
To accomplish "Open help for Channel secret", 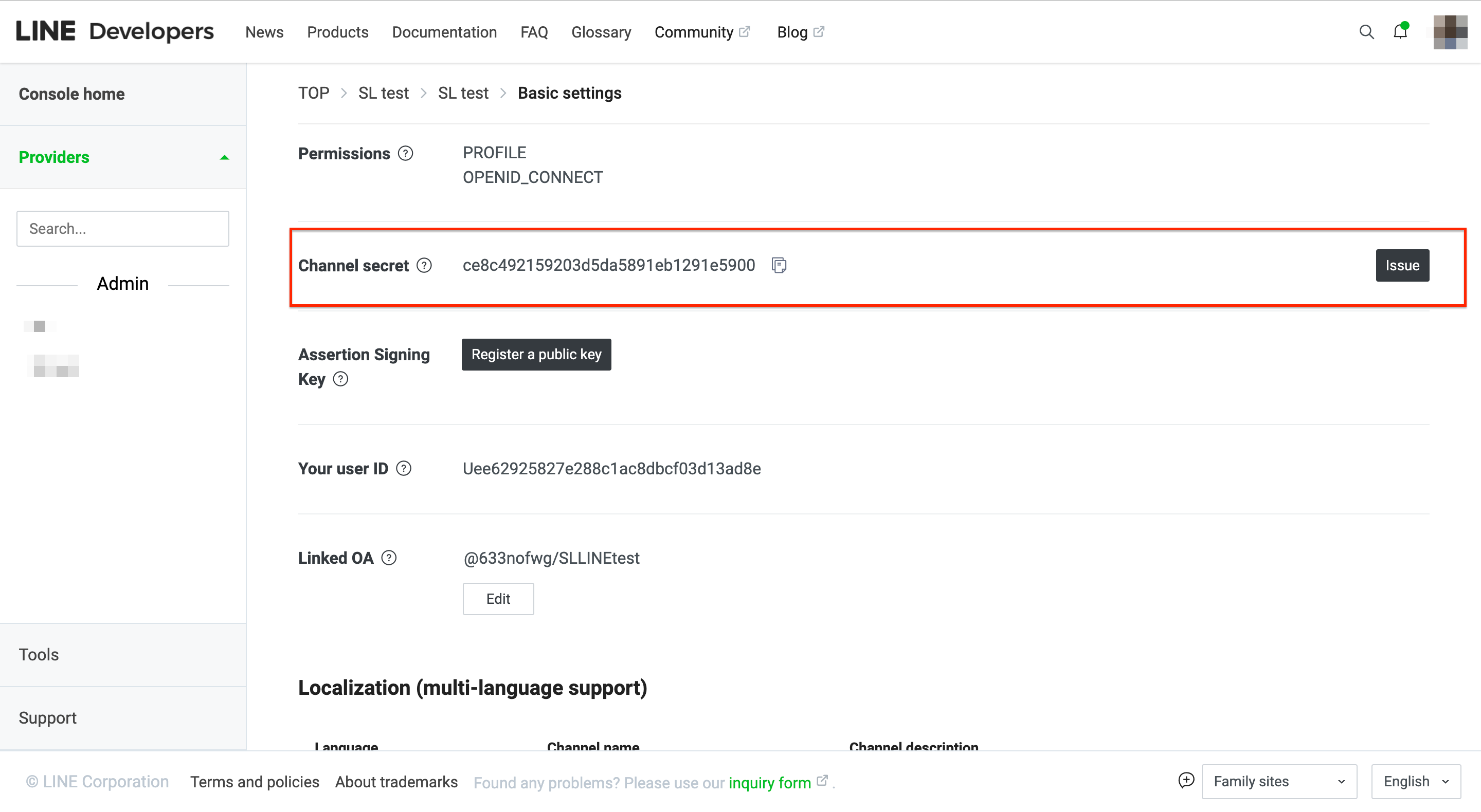I will click(x=424, y=266).
